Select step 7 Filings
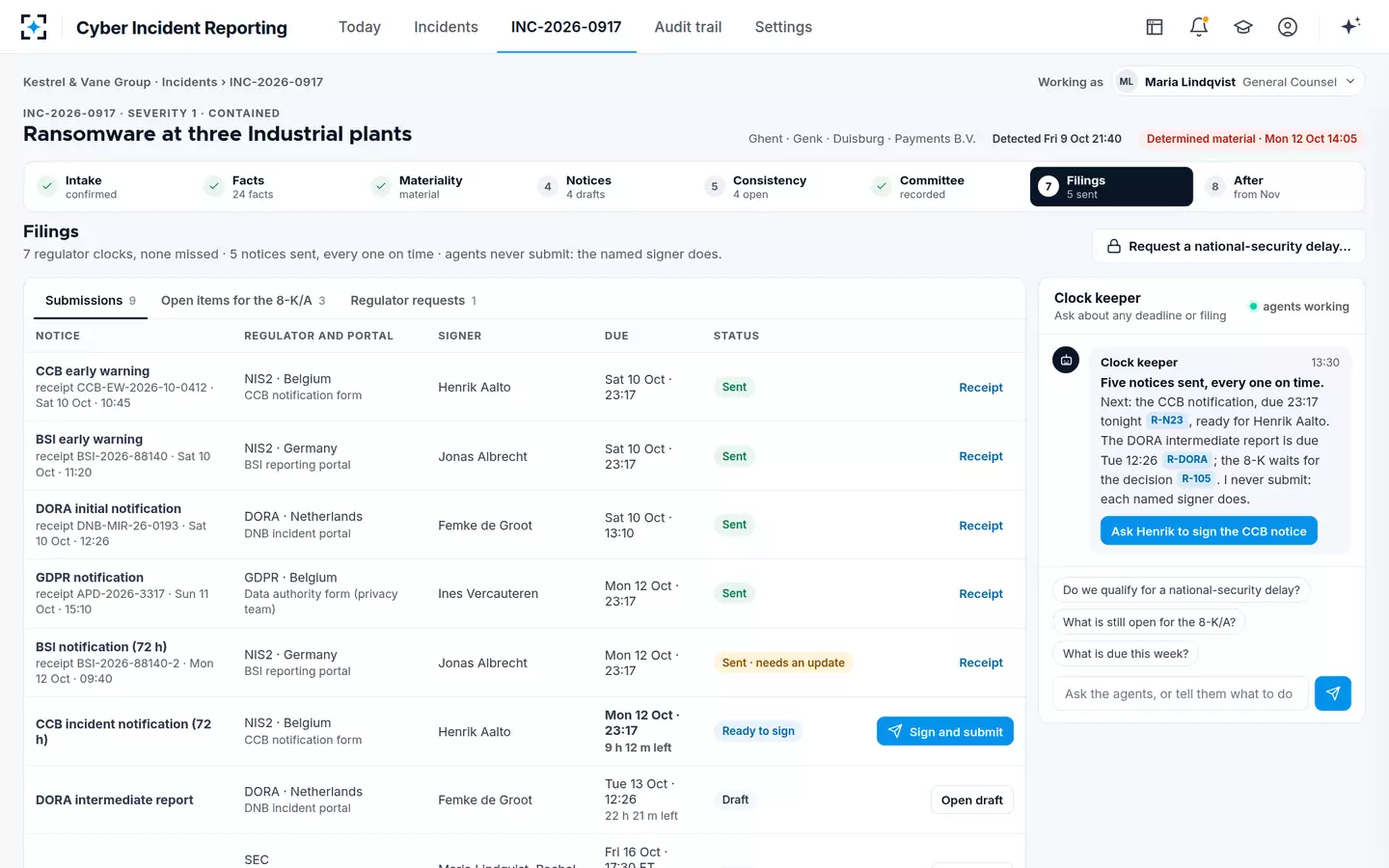 click(x=1111, y=187)
